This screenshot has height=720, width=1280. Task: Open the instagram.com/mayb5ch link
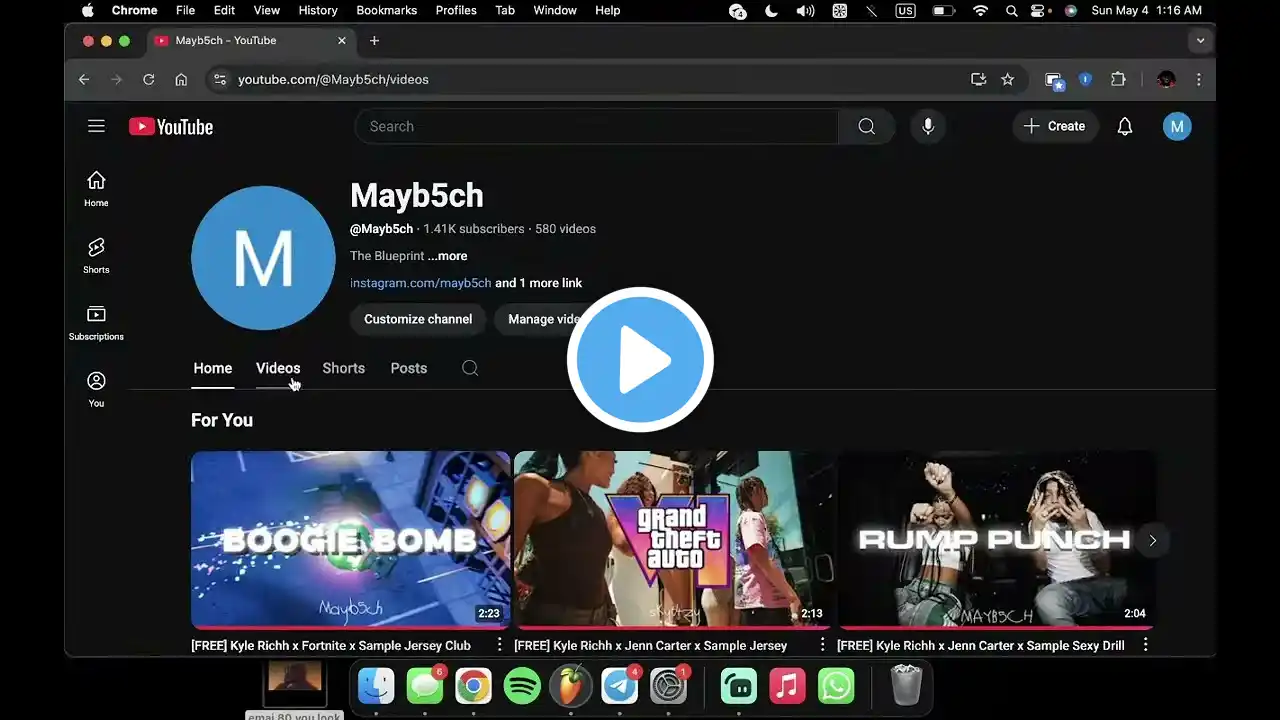421,283
